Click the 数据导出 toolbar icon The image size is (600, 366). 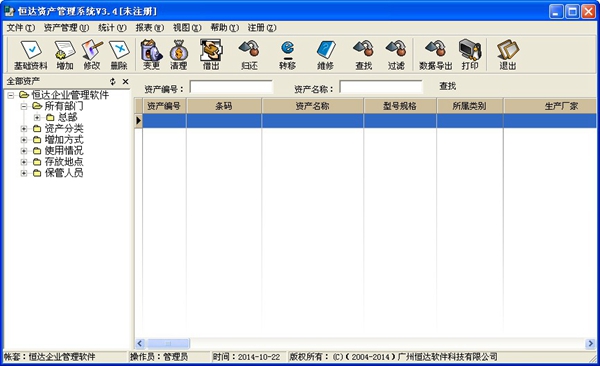tap(435, 55)
